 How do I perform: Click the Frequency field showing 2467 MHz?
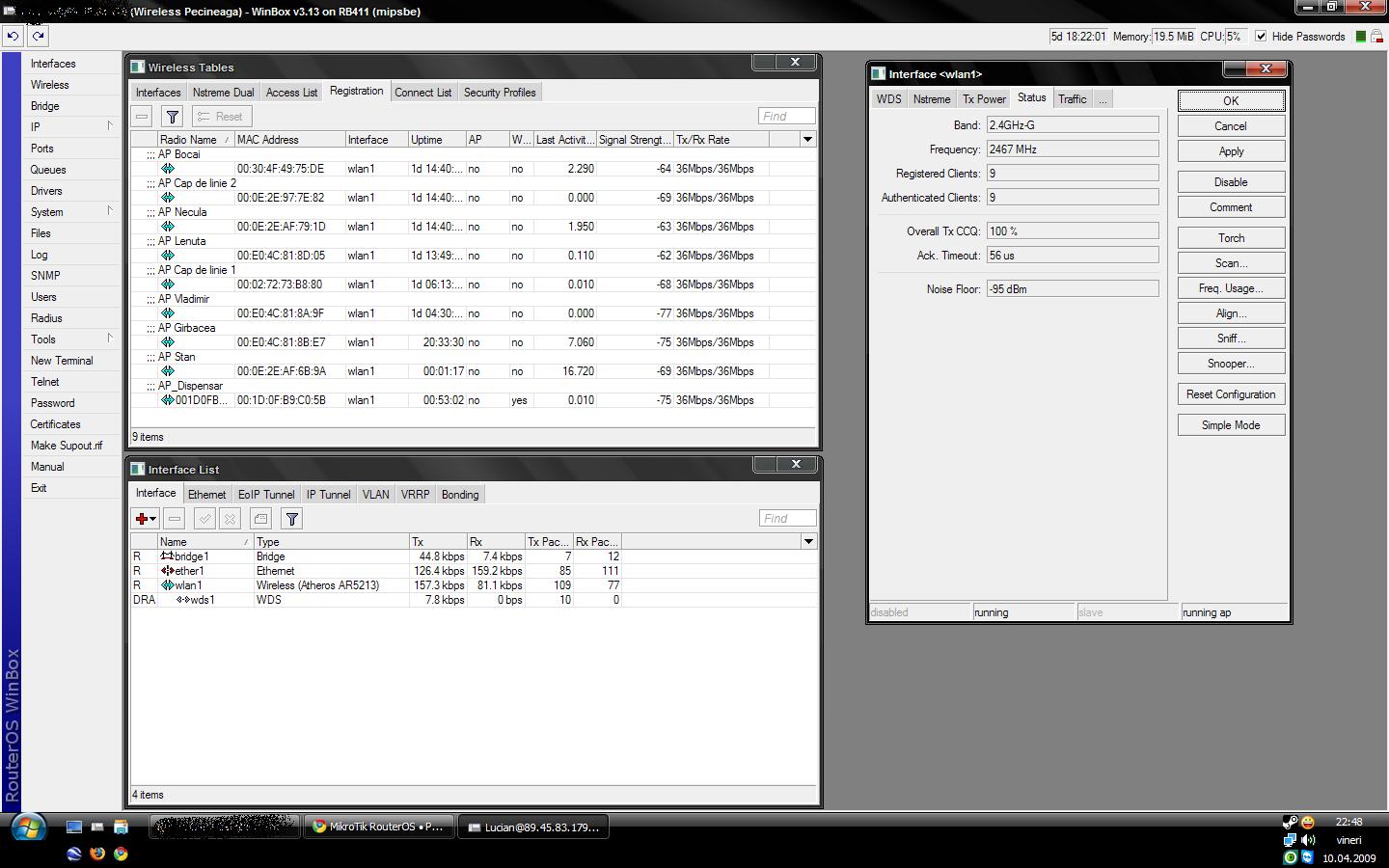point(1073,149)
